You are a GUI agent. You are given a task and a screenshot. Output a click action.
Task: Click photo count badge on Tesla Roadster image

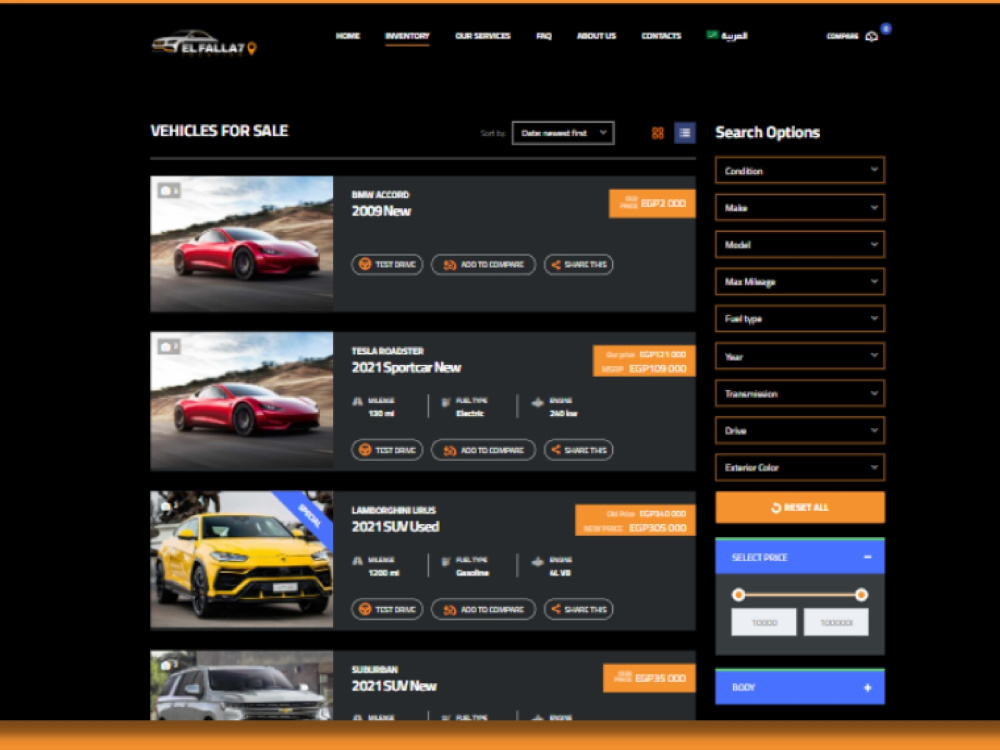pyautogui.click(x=169, y=346)
